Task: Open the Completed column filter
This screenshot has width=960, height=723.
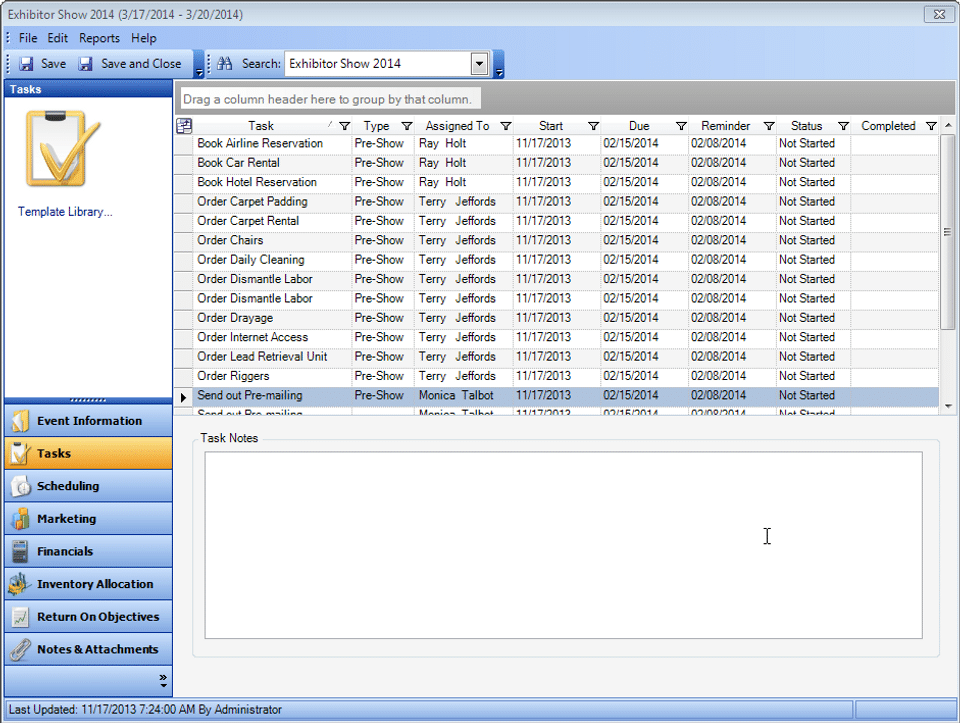Action: click(931, 126)
